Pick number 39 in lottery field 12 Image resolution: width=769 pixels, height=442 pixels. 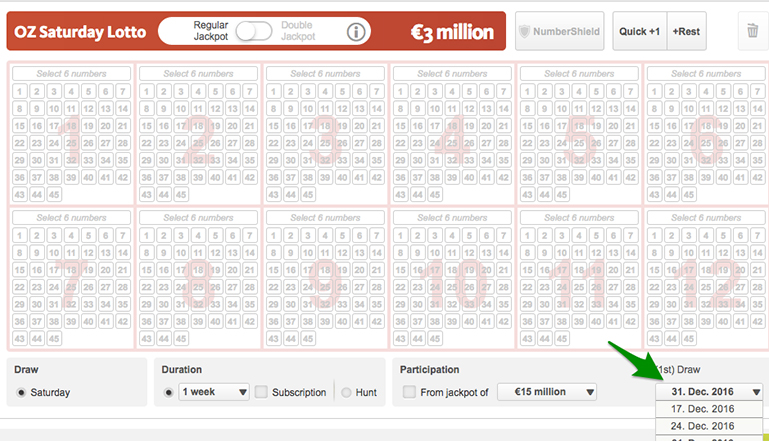pos(706,321)
